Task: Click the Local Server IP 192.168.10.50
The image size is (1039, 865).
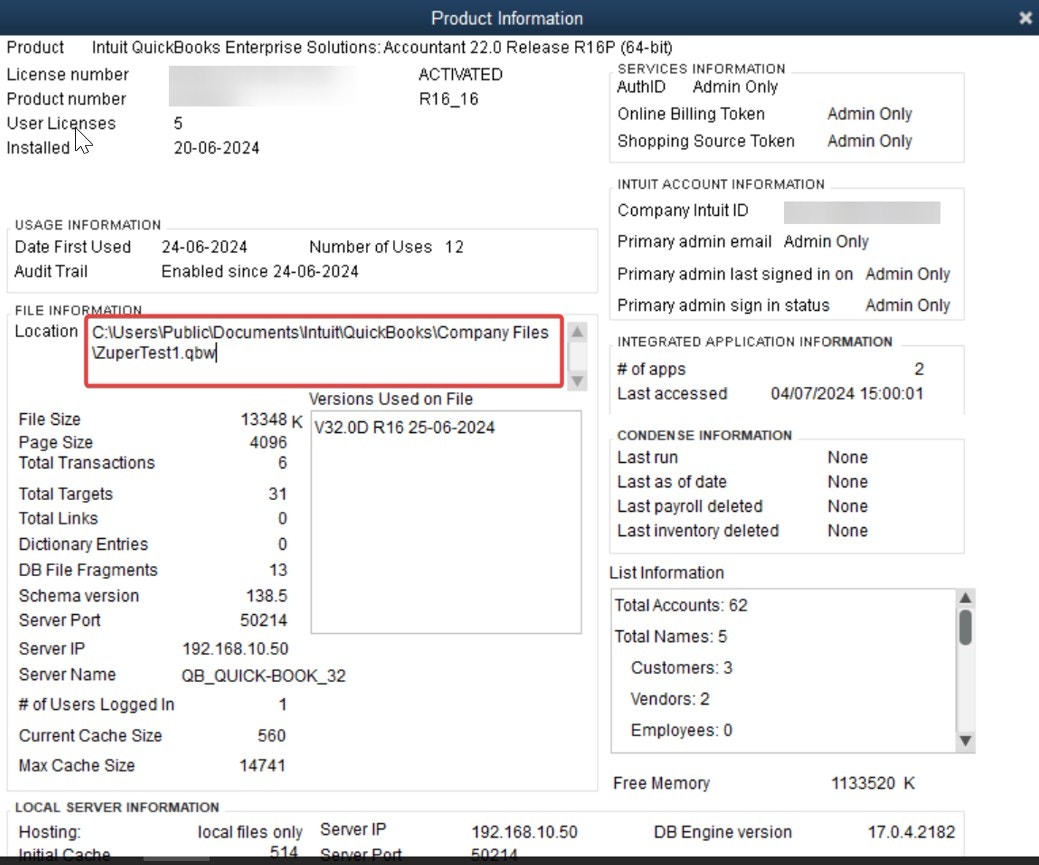Action: click(x=524, y=832)
